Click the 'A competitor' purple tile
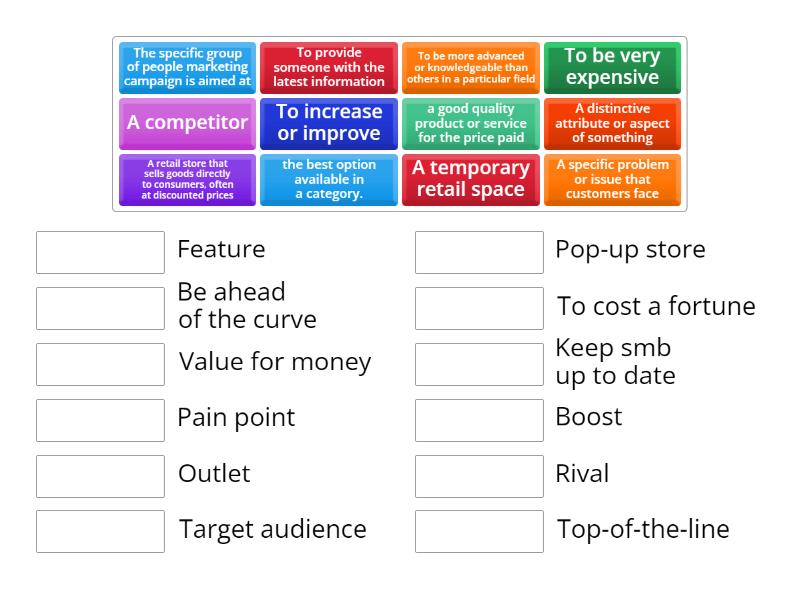This screenshot has width=800, height=600. 187,123
